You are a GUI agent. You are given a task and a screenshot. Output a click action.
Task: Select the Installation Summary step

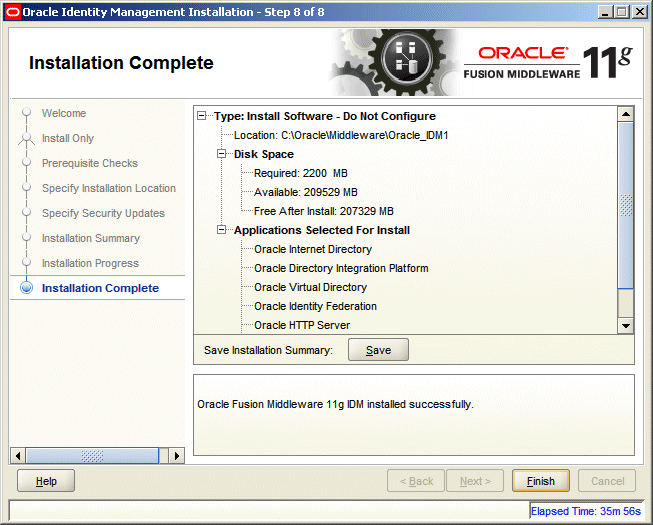(x=91, y=238)
